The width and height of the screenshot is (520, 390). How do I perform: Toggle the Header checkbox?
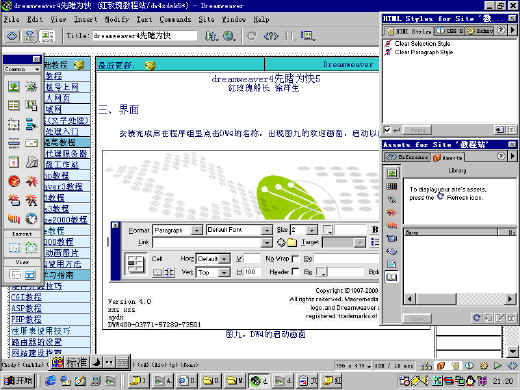[x=295, y=272]
